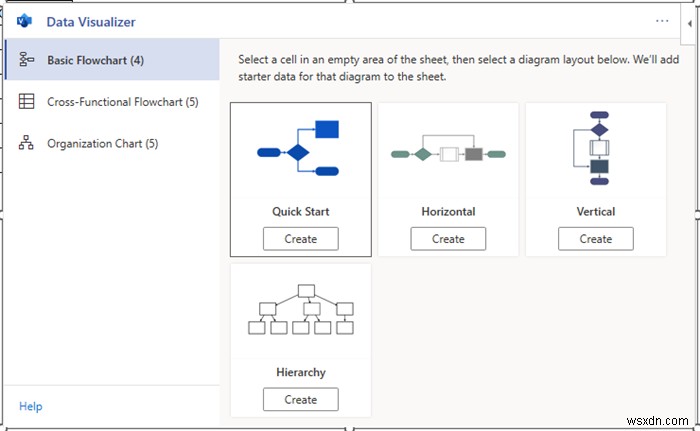
Task: Open the three-dots more options menu
Action: [662, 21]
